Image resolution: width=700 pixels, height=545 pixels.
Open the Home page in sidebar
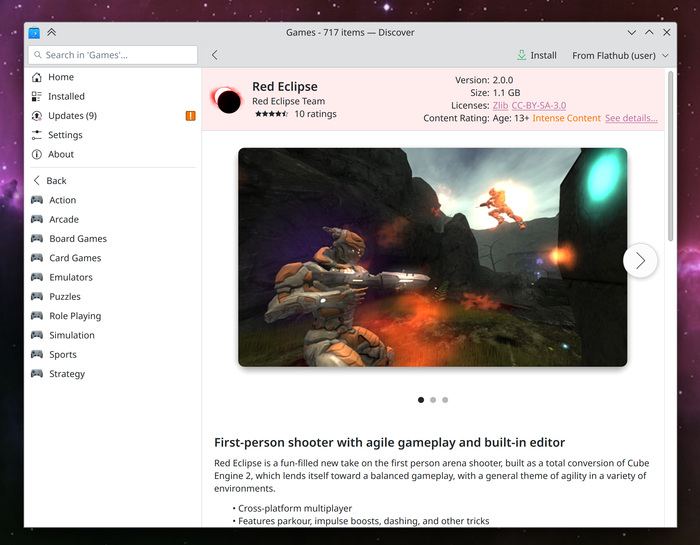tap(61, 77)
